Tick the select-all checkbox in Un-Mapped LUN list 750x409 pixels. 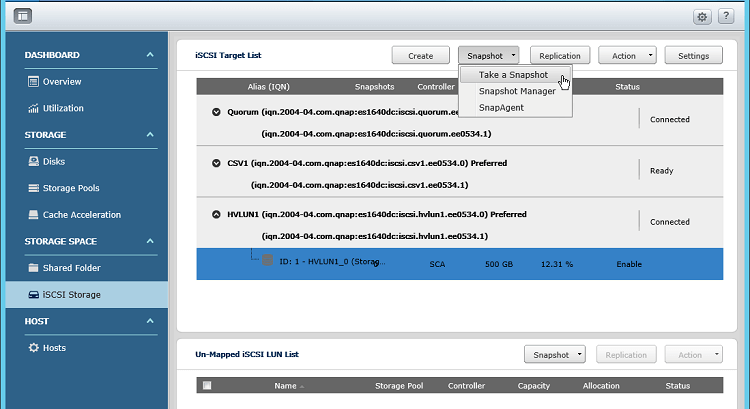pyautogui.click(x=207, y=385)
